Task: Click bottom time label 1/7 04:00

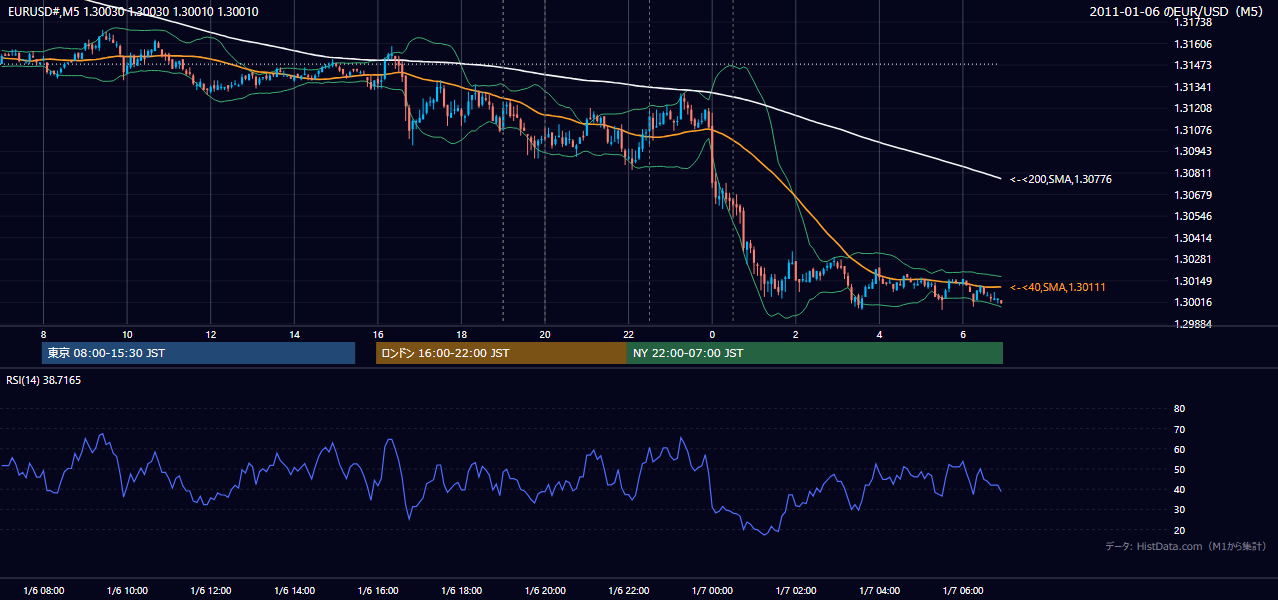Action: [878, 591]
